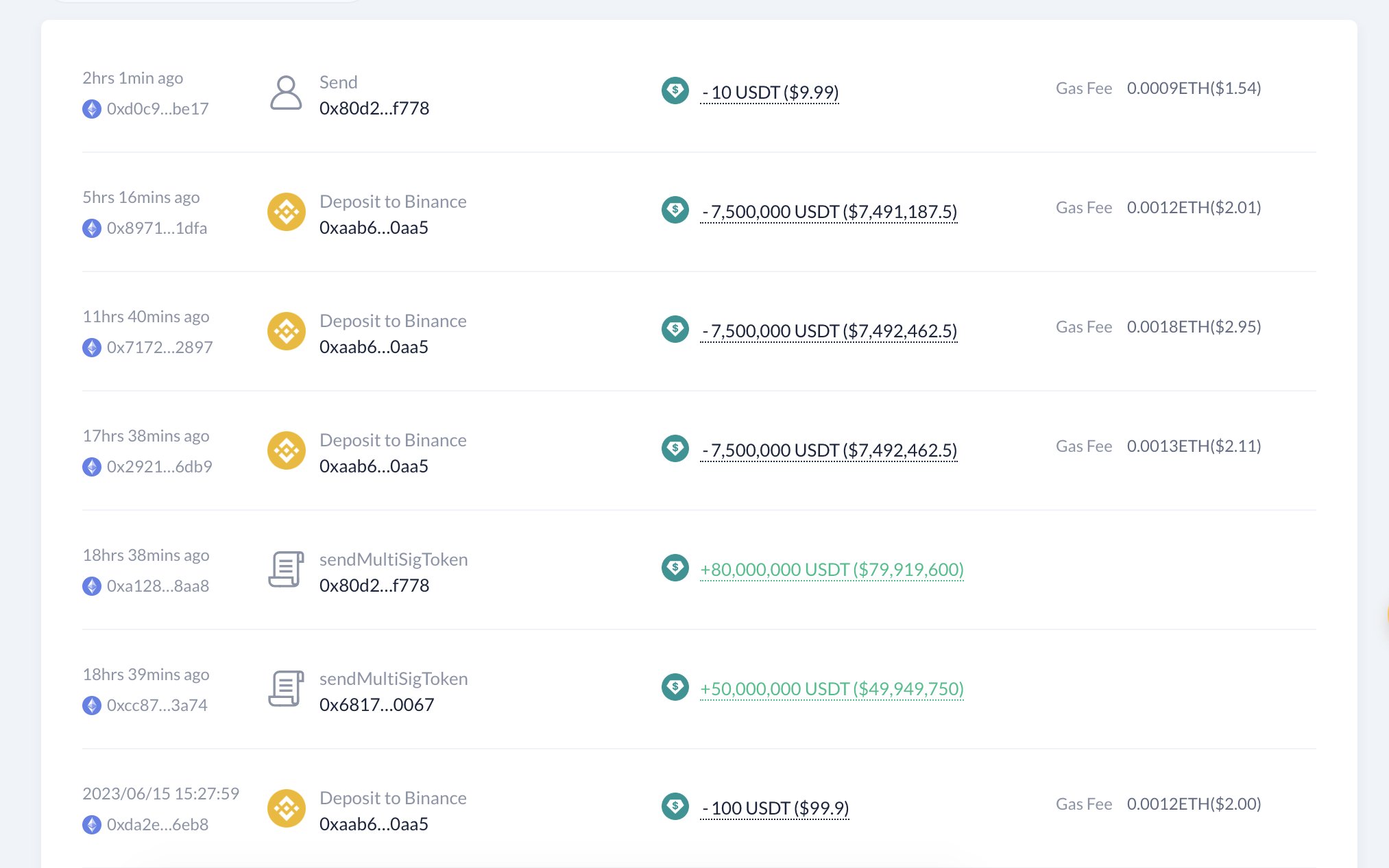
Task: Click USDT token icon in 11hrs 40mins row
Action: coord(675,329)
